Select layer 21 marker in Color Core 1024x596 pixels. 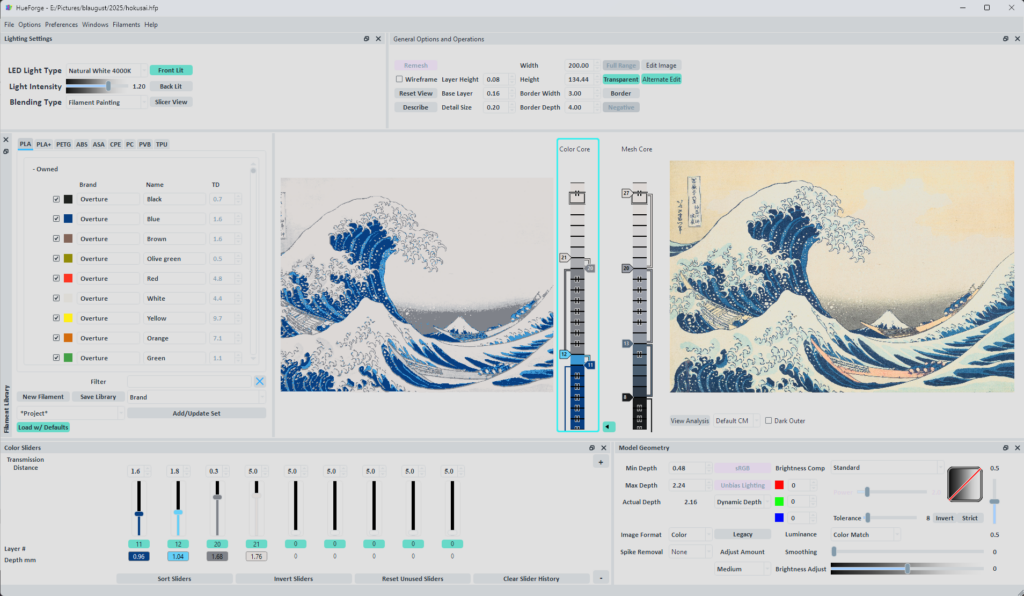coord(564,258)
